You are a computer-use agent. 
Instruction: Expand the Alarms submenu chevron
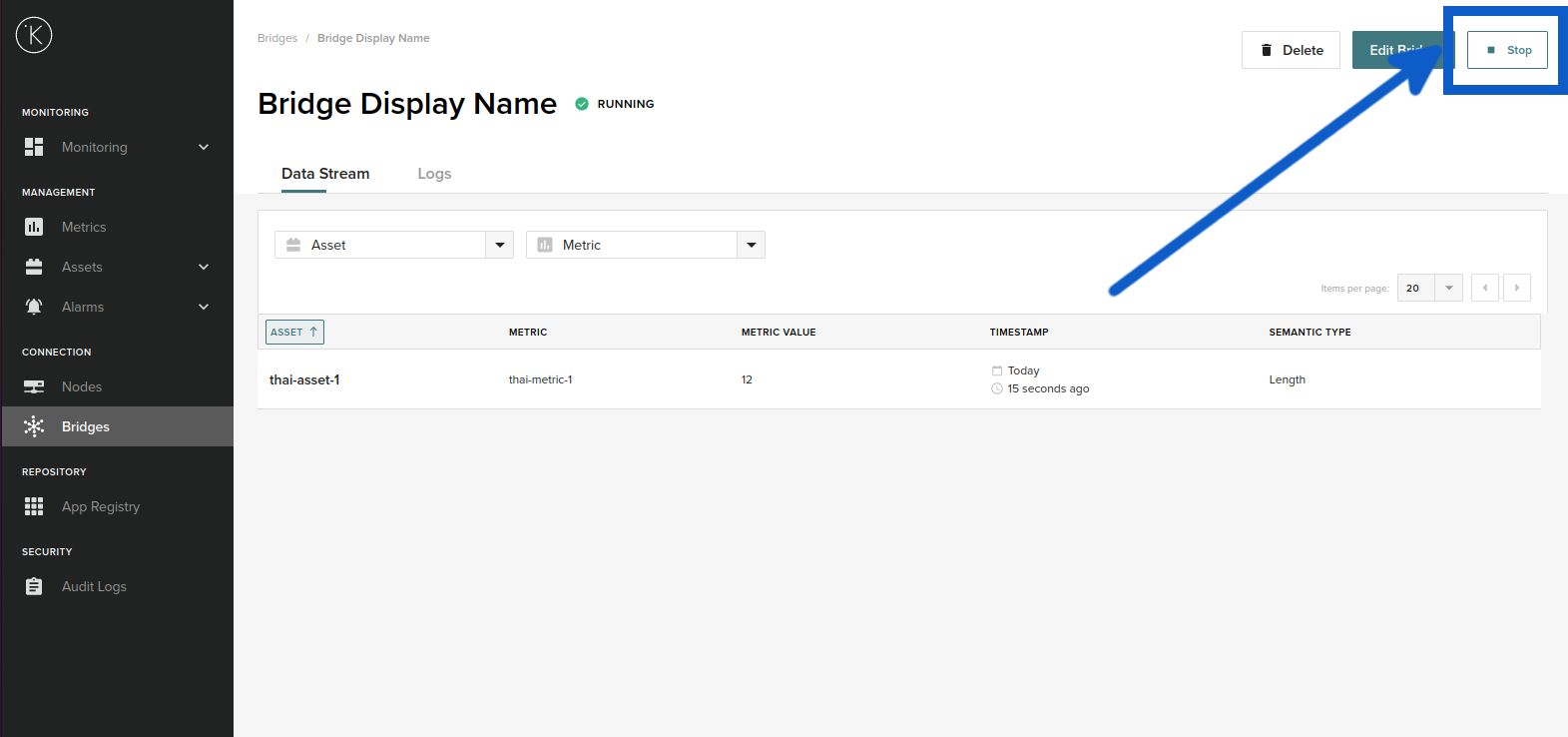coord(204,307)
